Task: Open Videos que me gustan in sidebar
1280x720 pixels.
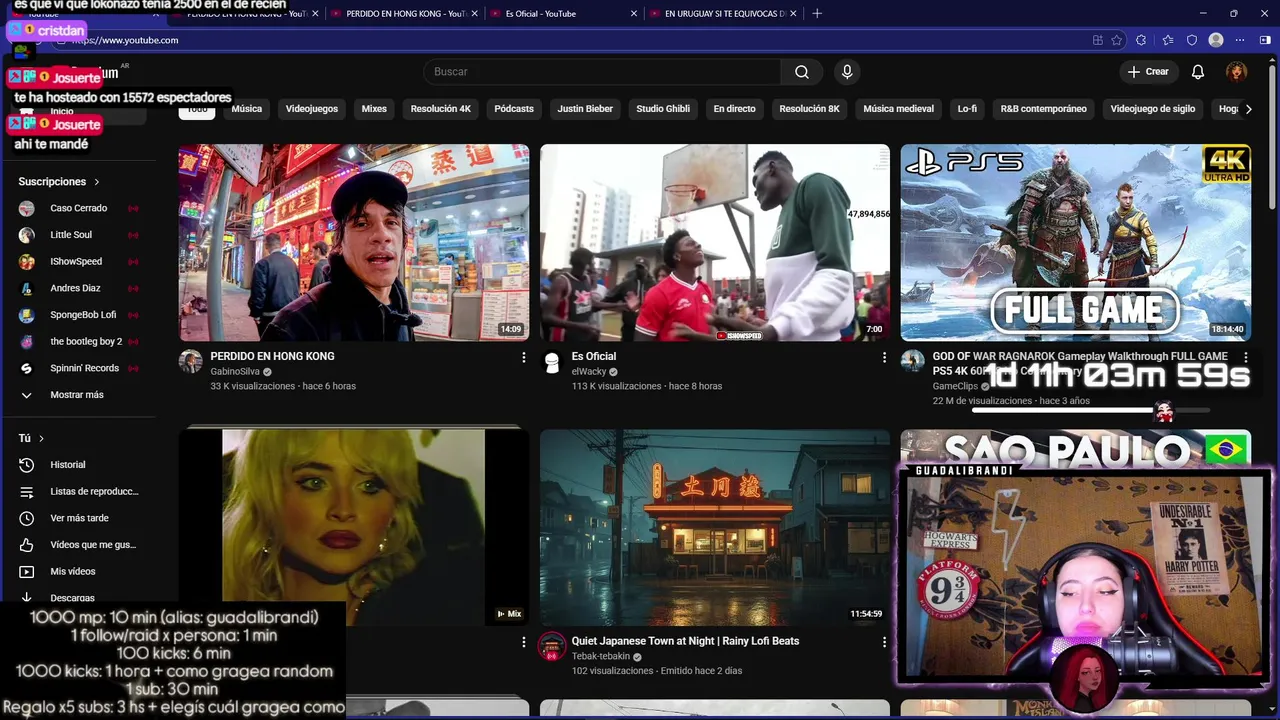Action: click(80, 545)
